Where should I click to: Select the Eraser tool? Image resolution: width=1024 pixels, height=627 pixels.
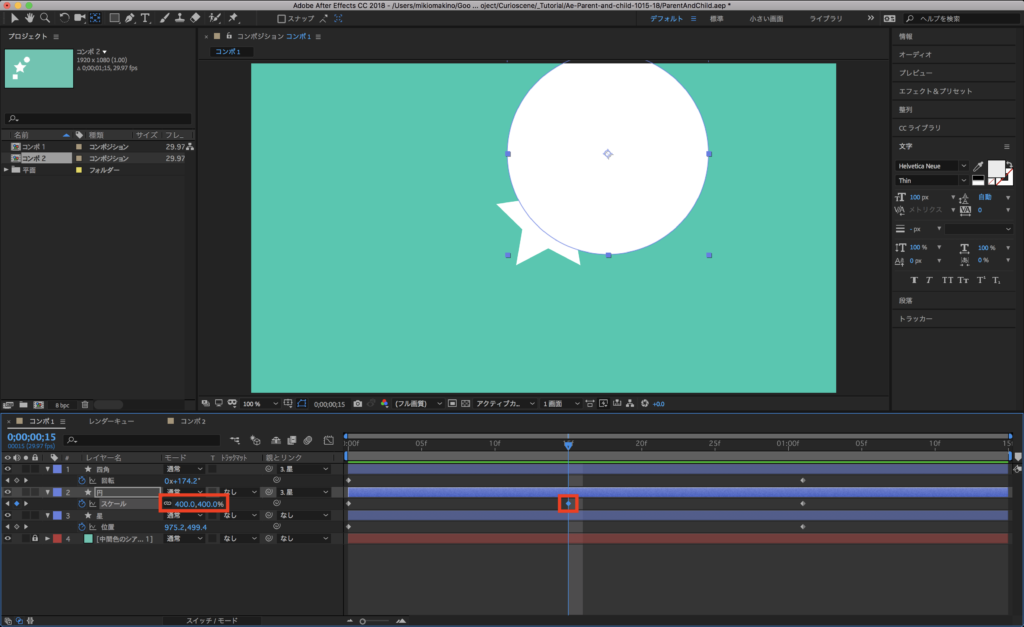point(195,18)
